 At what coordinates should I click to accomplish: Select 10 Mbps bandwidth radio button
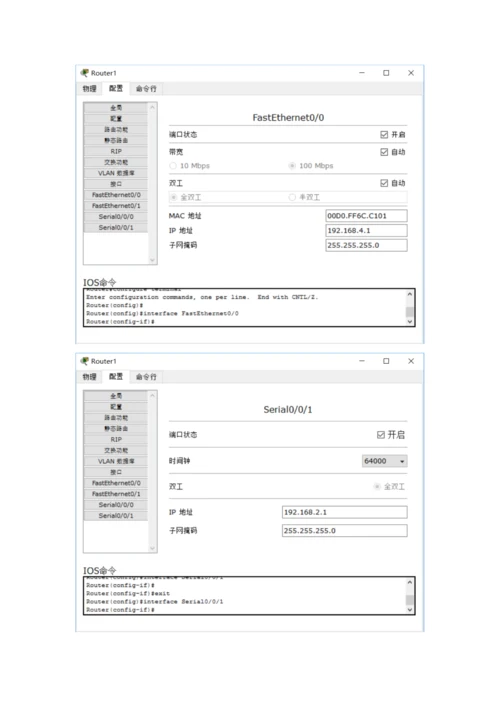pyautogui.click(x=173, y=166)
